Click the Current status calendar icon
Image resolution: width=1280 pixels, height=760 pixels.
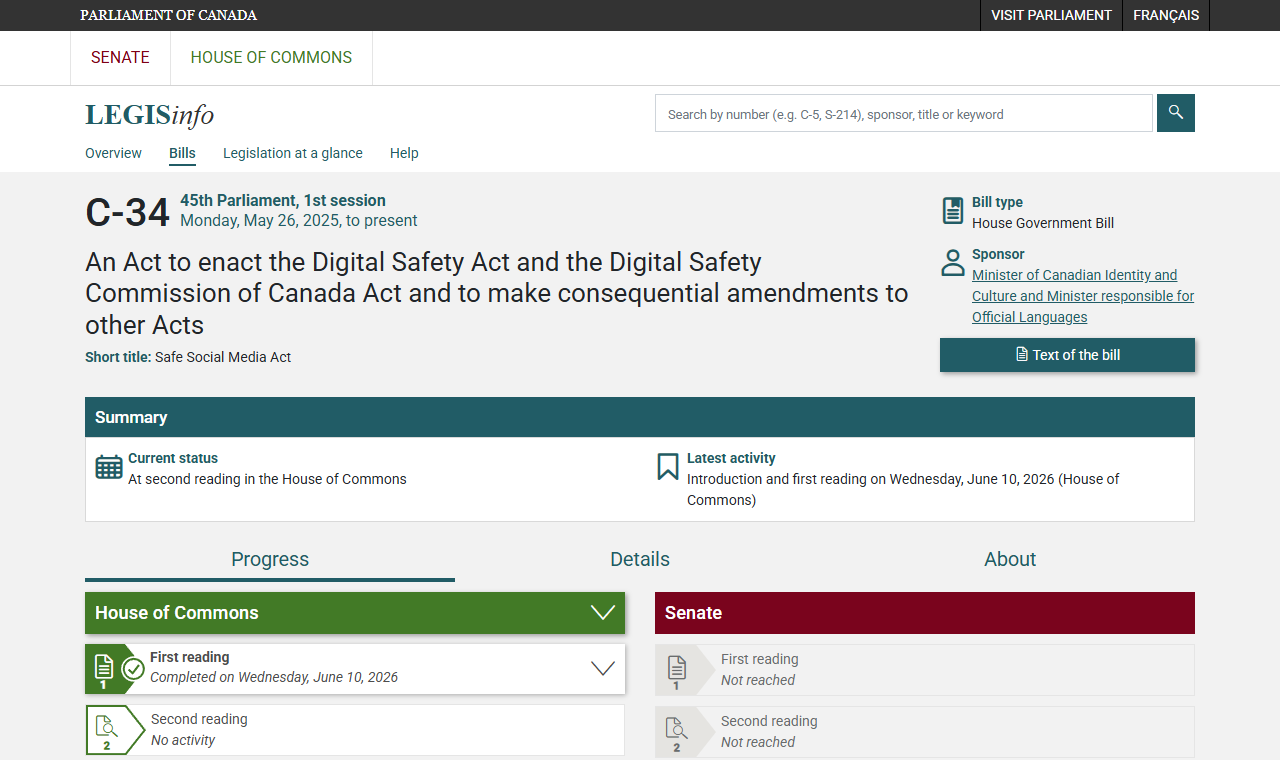point(109,467)
